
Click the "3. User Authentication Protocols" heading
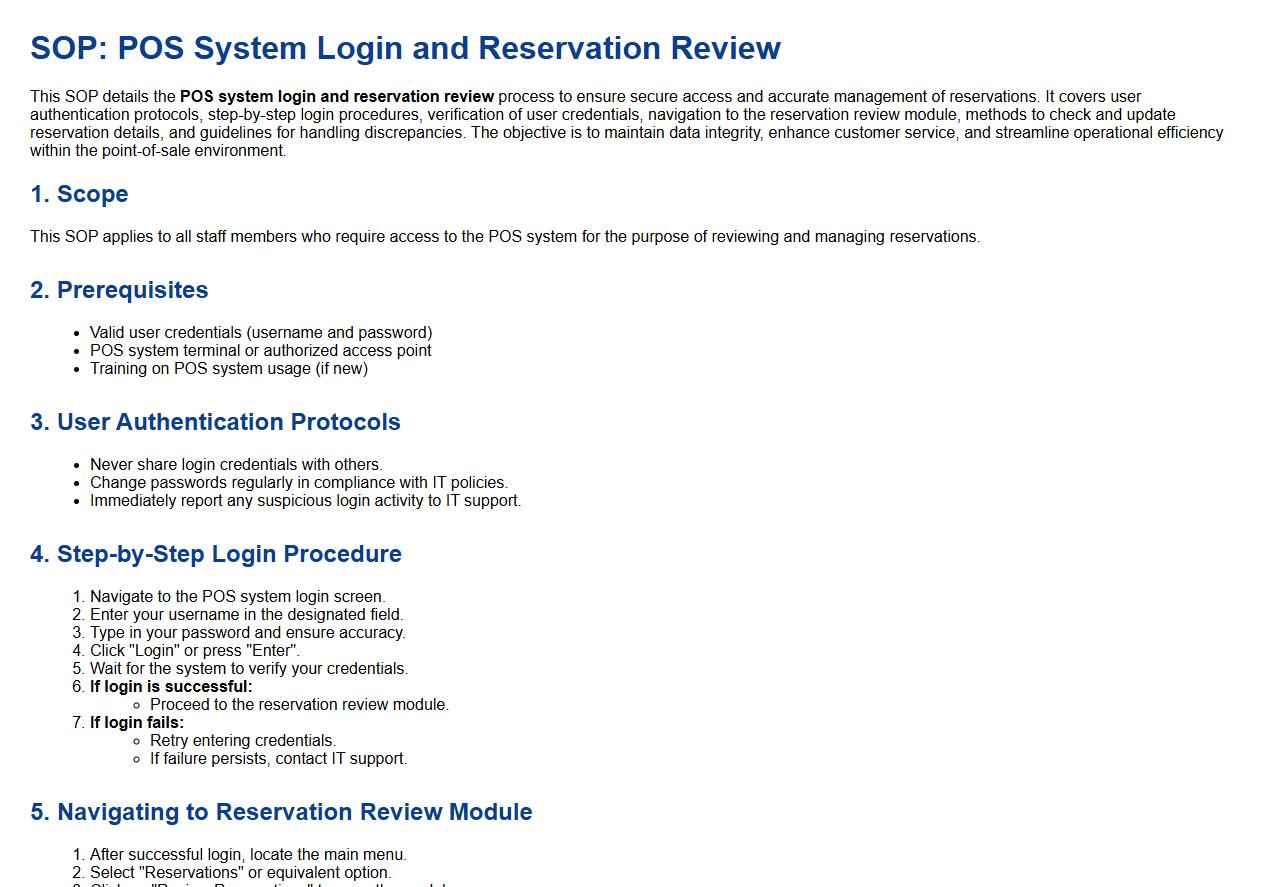pyautogui.click(x=215, y=422)
